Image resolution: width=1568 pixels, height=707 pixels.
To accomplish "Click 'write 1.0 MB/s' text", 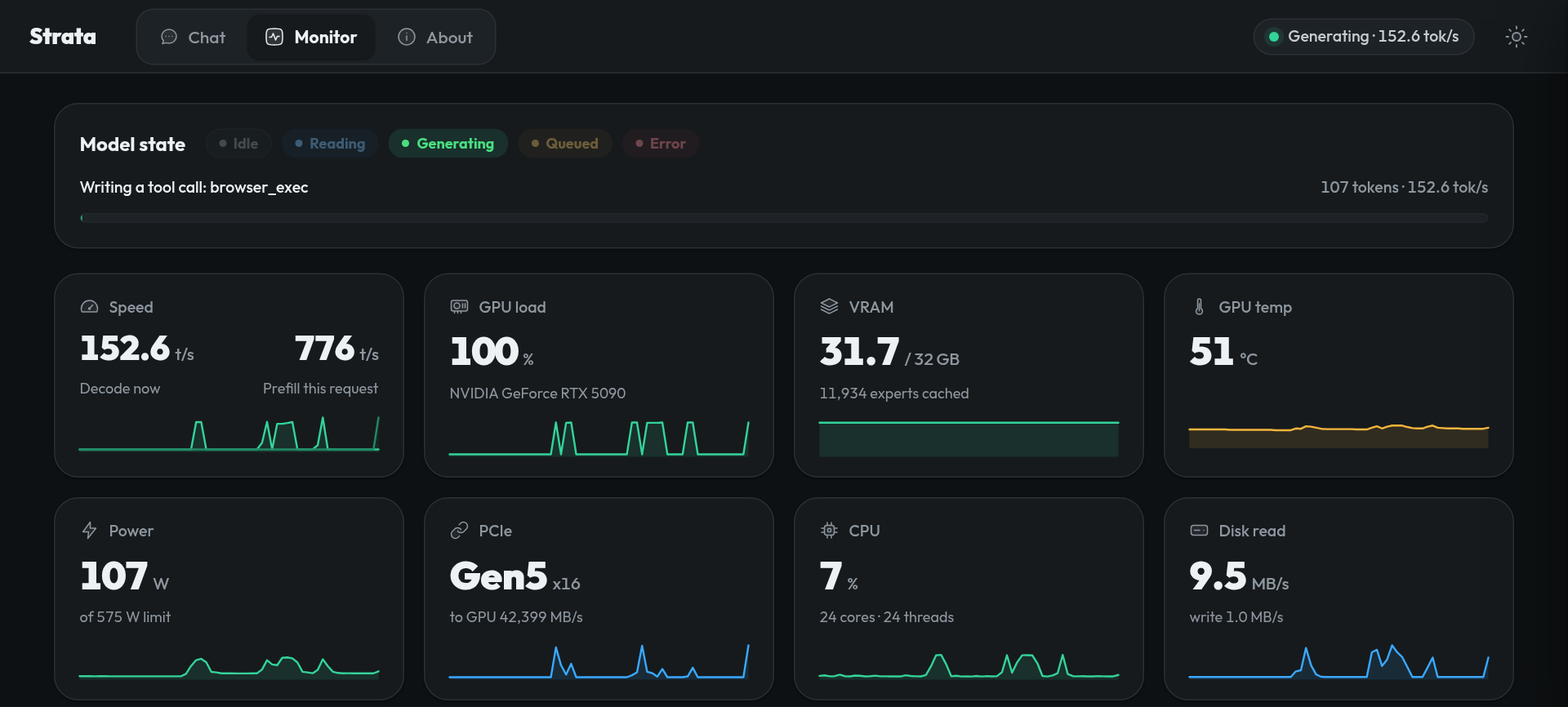I will (1236, 617).
